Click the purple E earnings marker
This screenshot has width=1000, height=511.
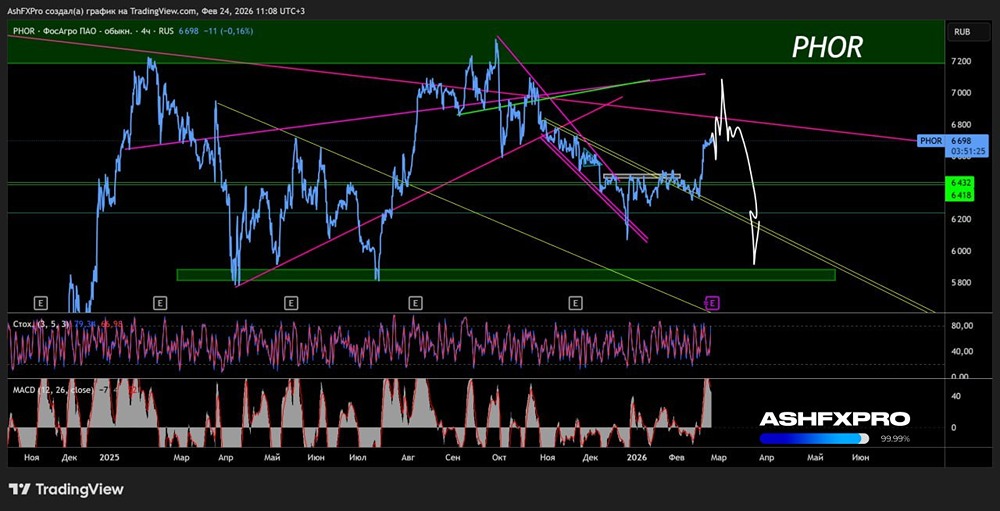(714, 302)
